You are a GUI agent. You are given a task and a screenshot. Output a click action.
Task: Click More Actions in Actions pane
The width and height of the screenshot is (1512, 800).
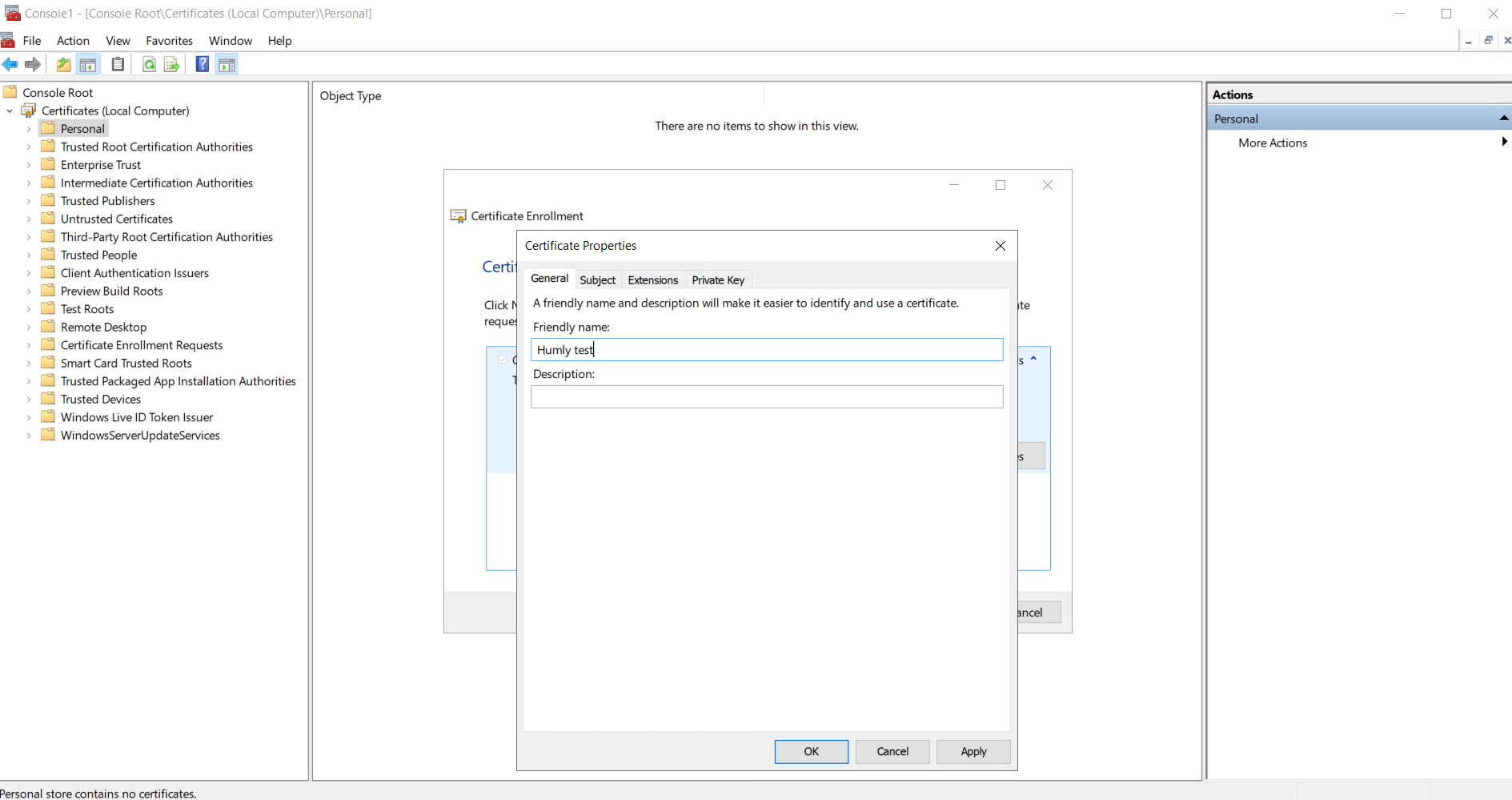click(x=1273, y=143)
